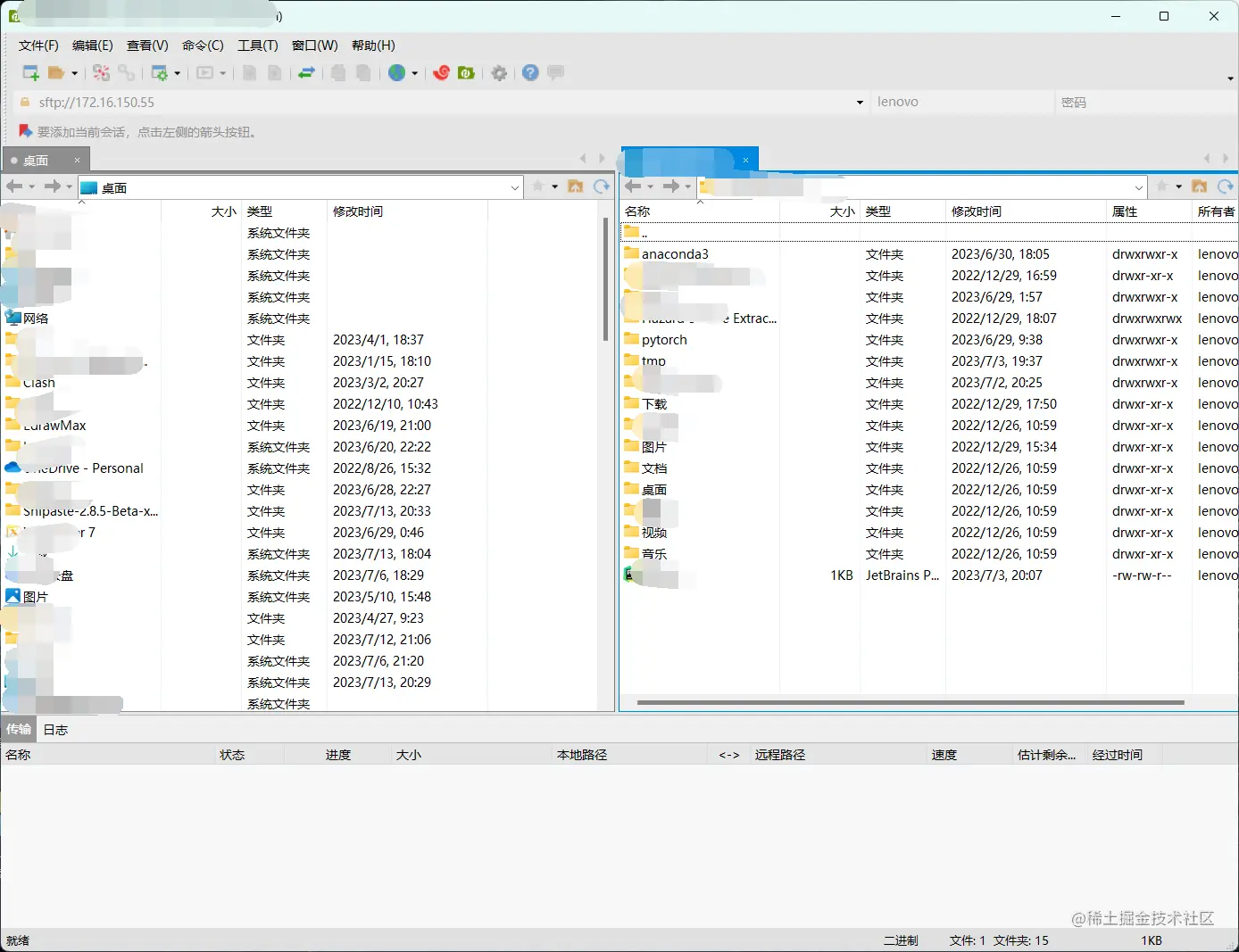Close the remote session tab

[x=745, y=161]
